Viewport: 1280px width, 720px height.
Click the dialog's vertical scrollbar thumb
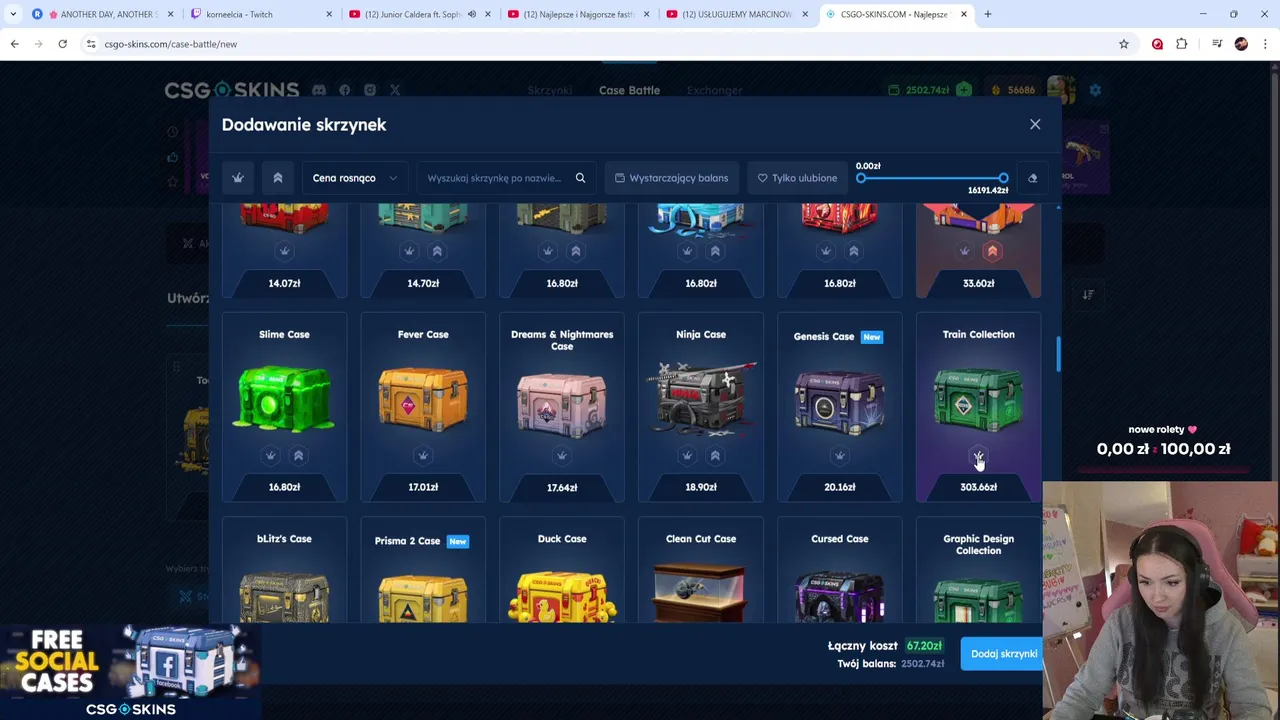(x=1058, y=354)
